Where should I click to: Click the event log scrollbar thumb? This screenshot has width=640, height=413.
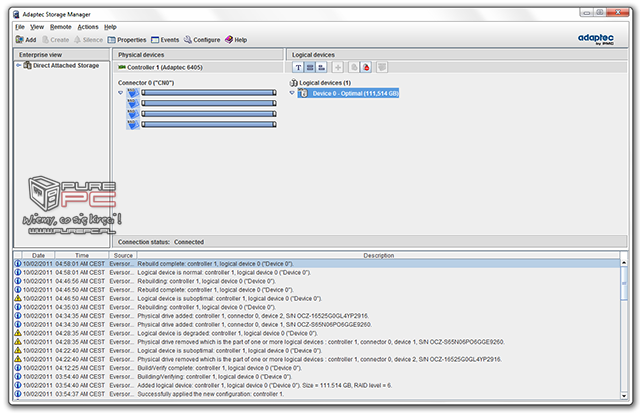tap(624, 284)
